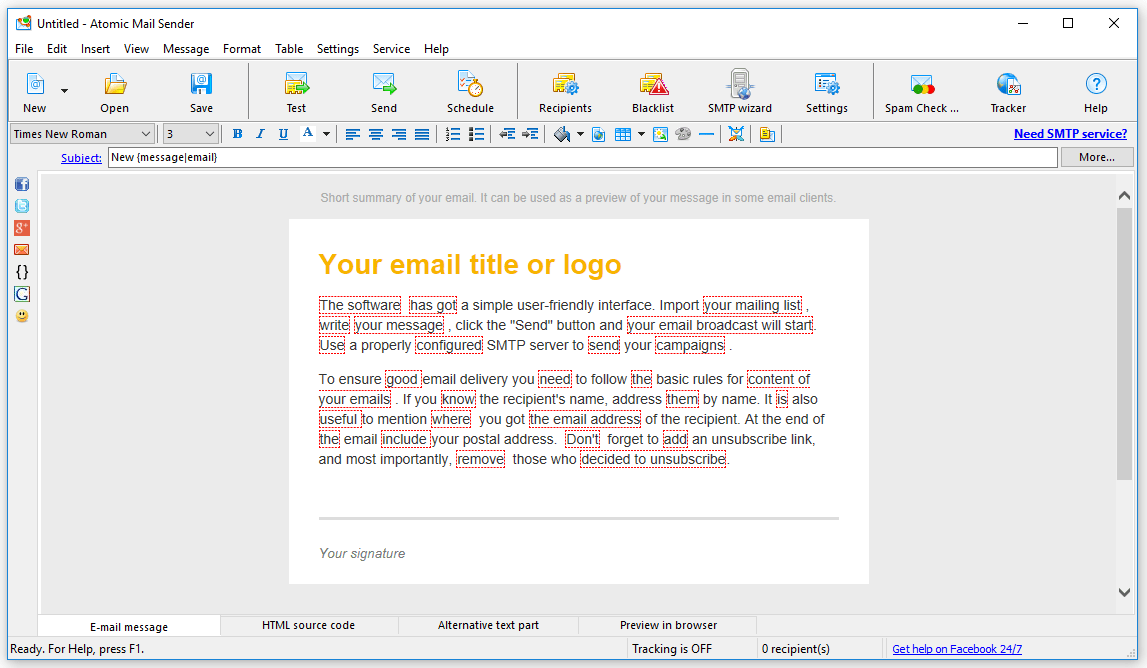Screen dimensions: 1147x668
Task: Click the Google Plus sidebar icon
Action: pyautogui.click(x=22, y=228)
